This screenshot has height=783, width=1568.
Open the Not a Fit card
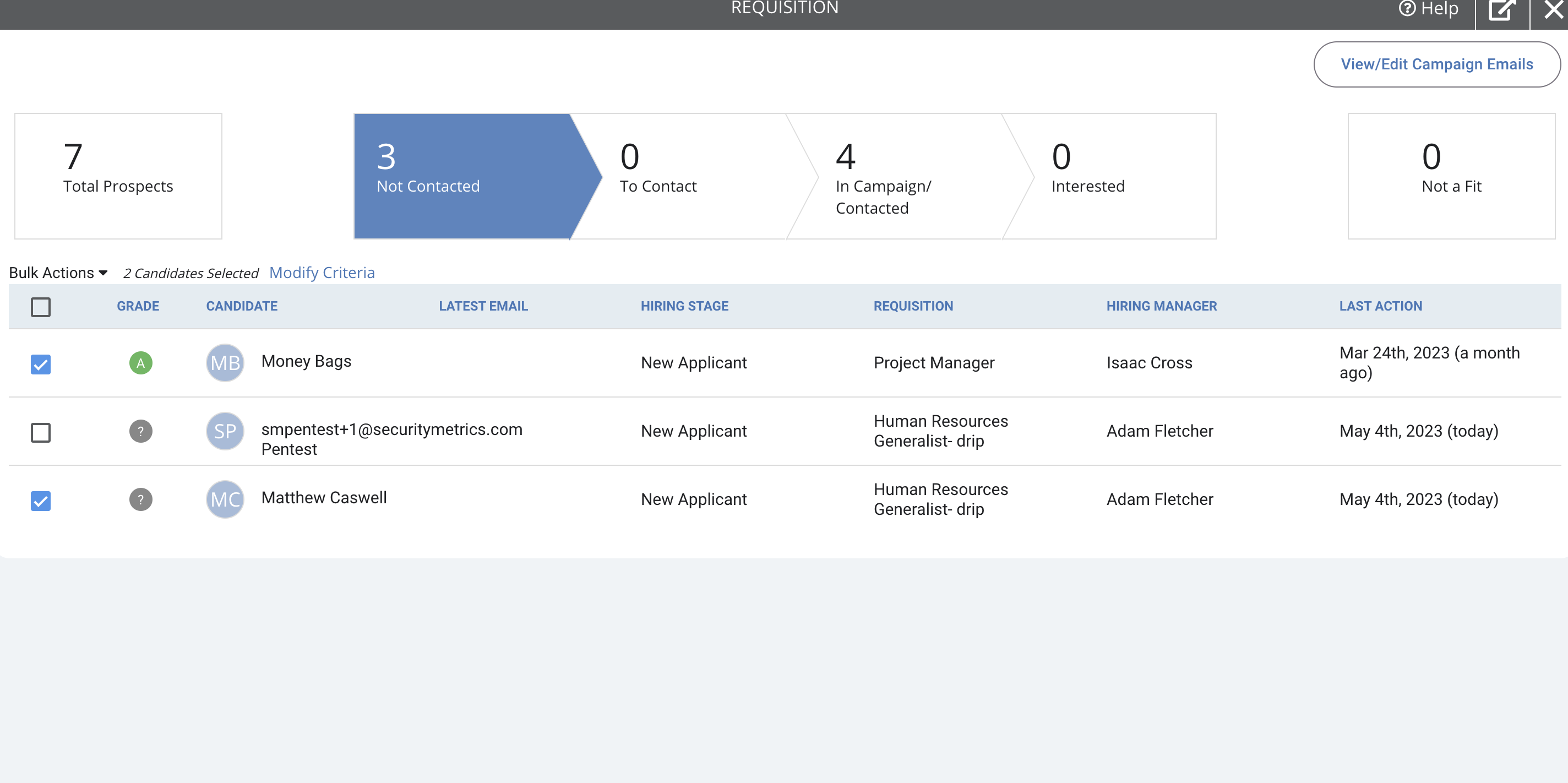[1451, 176]
